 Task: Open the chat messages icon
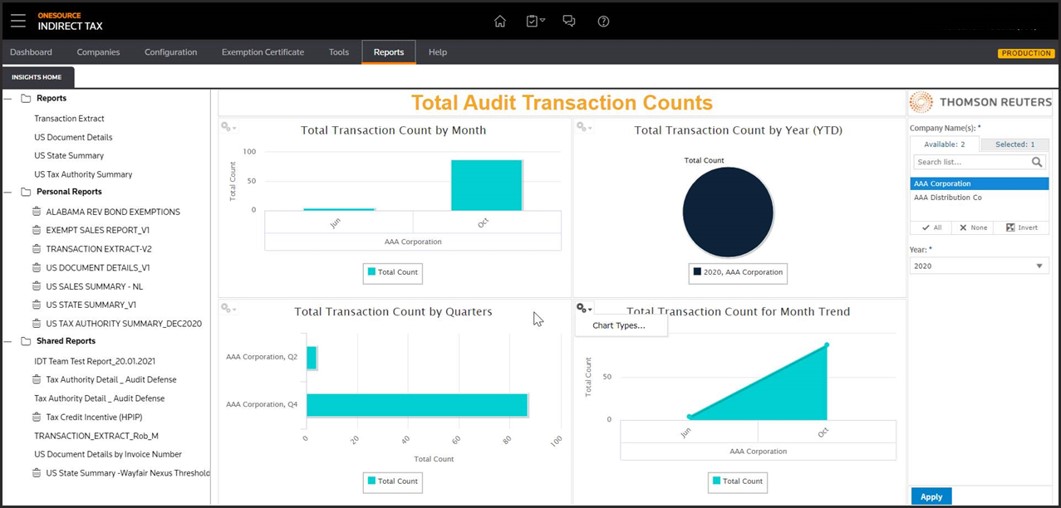569,21
